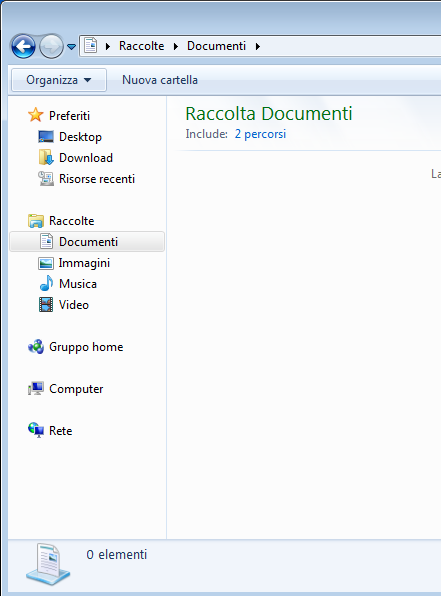
Task: Click the greyed Forward arrow button
Action: (x=51, y=46)
